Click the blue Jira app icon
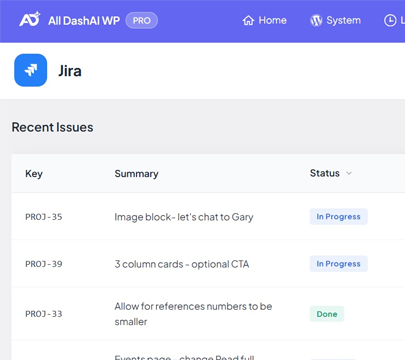 [x=31, y=70]
